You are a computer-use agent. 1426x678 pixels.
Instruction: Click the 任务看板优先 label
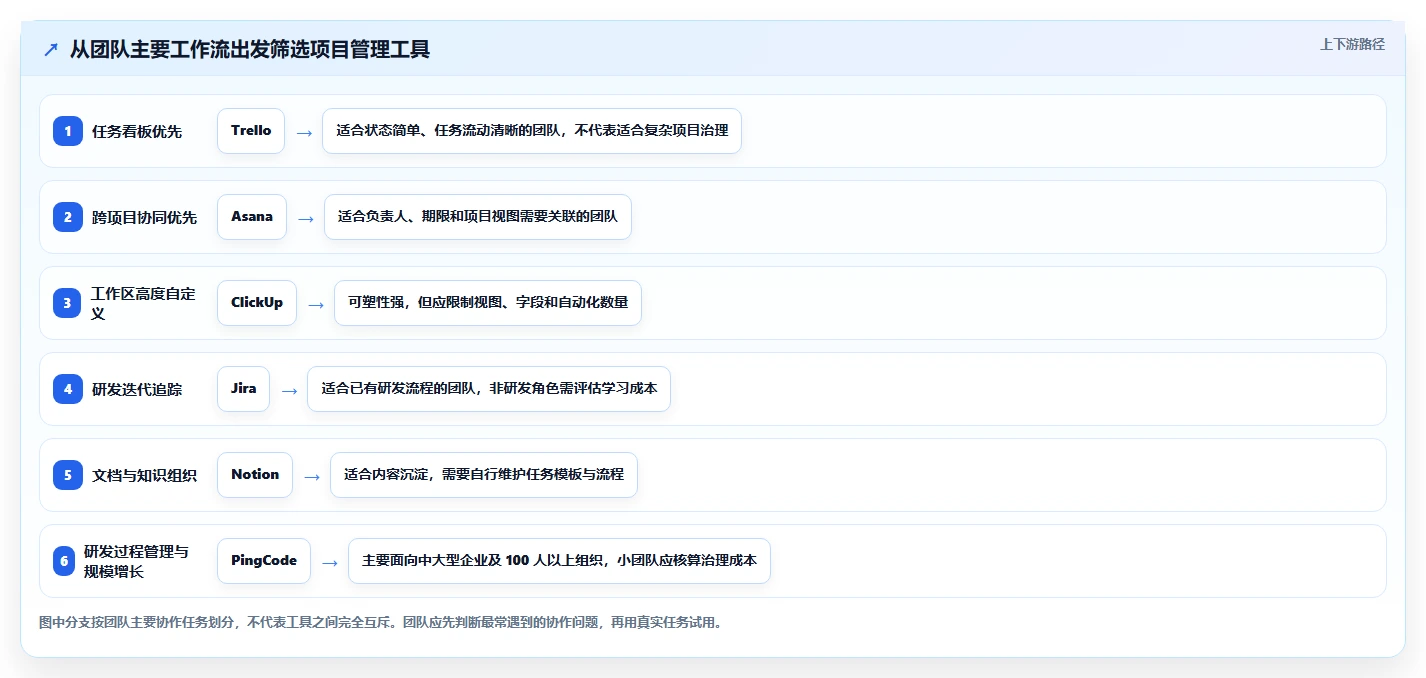[137, 131]
